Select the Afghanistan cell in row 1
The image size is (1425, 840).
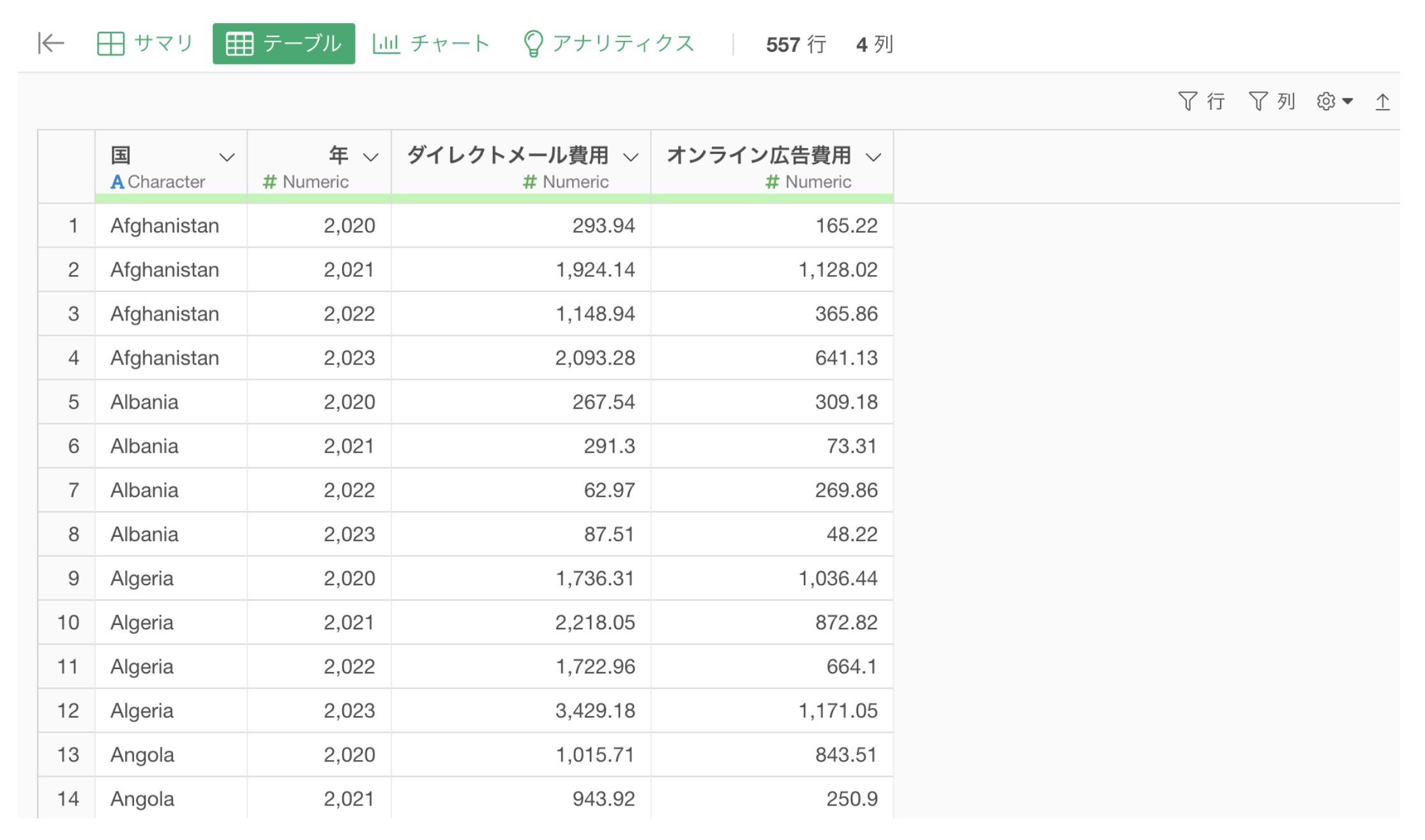point(171,225)
